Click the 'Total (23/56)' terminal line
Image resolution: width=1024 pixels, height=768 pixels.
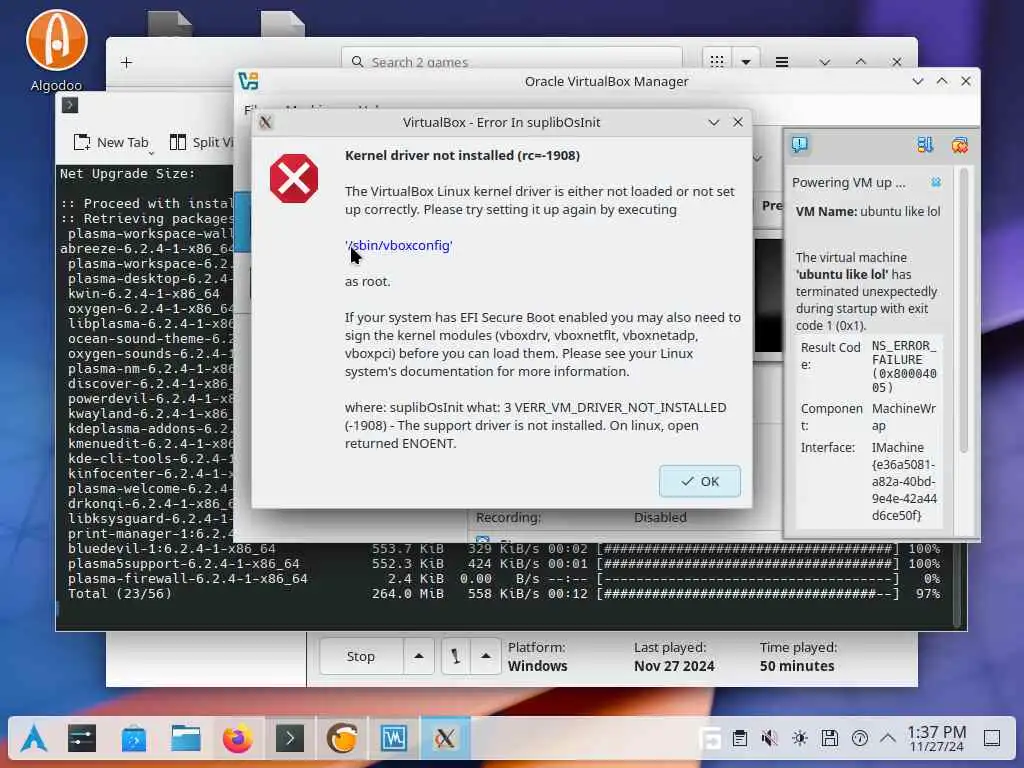504,594
